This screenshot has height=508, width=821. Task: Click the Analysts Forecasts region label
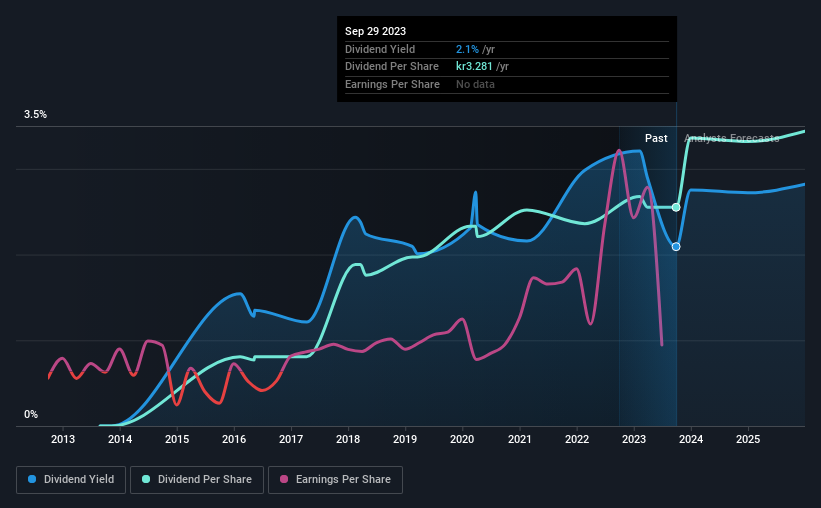[732, 138]
